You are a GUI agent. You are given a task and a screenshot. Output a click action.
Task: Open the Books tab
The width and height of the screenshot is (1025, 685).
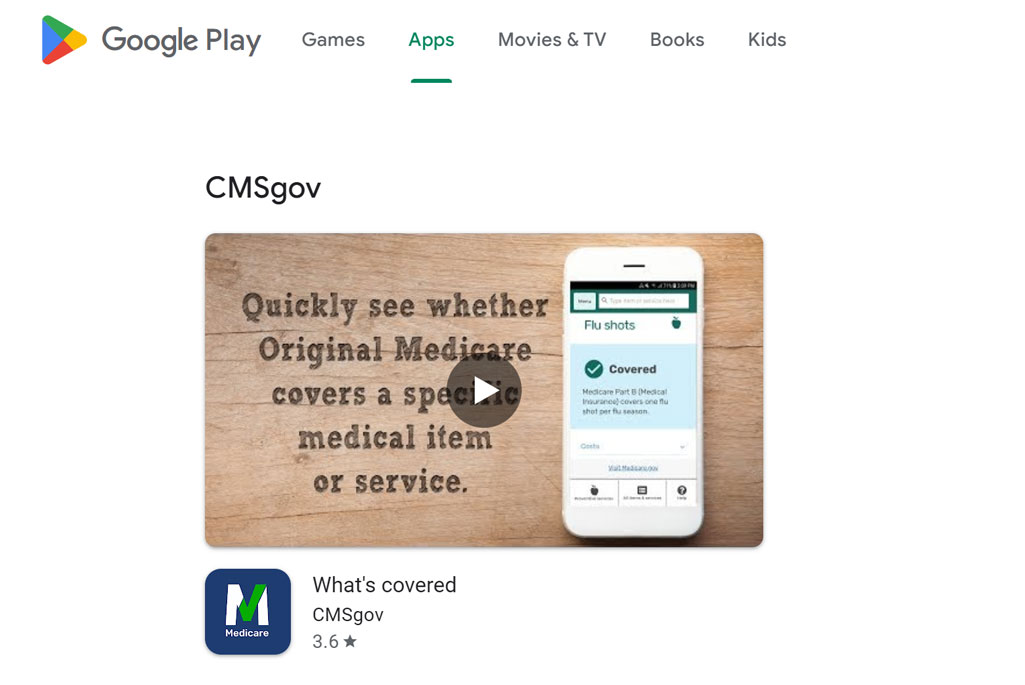pyautogui.click(x=677, y=40)
